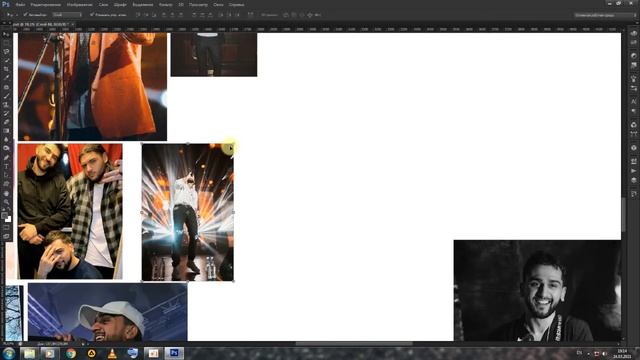Open the 3D menu

click(x=181, y=4)
